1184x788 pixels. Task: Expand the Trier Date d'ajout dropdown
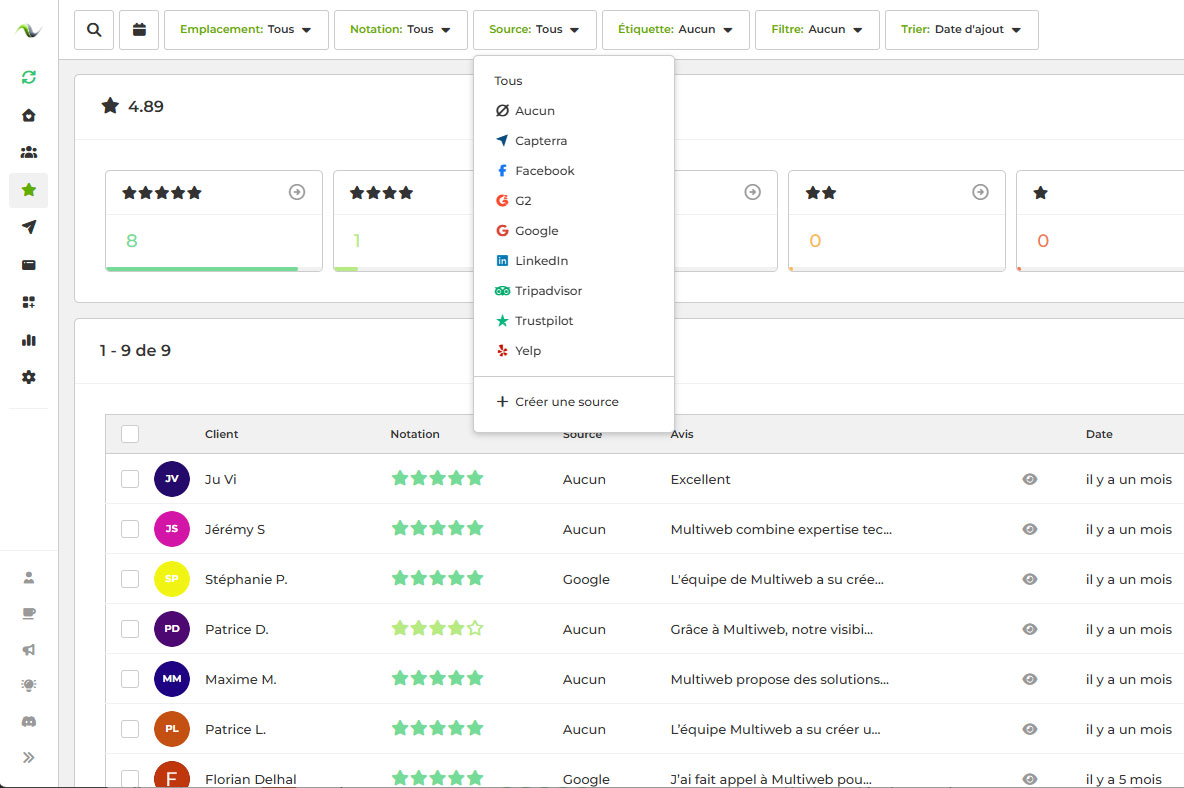pyautogui.click(x=961, y=30)
